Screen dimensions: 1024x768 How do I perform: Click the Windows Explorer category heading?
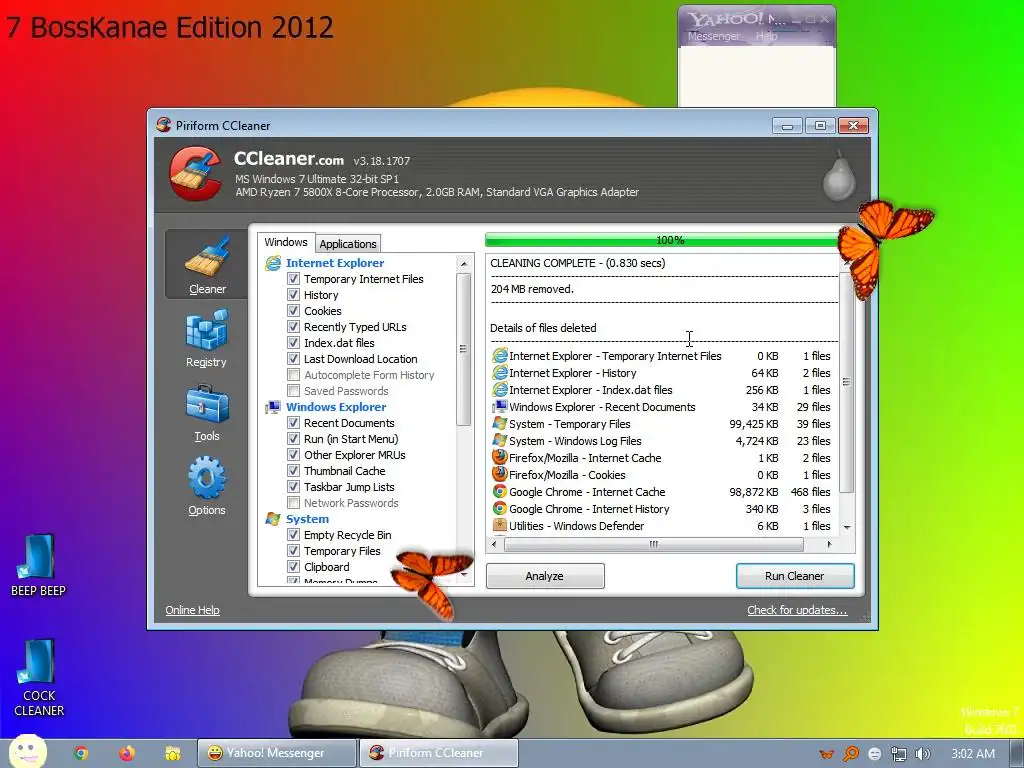point(336,407)
